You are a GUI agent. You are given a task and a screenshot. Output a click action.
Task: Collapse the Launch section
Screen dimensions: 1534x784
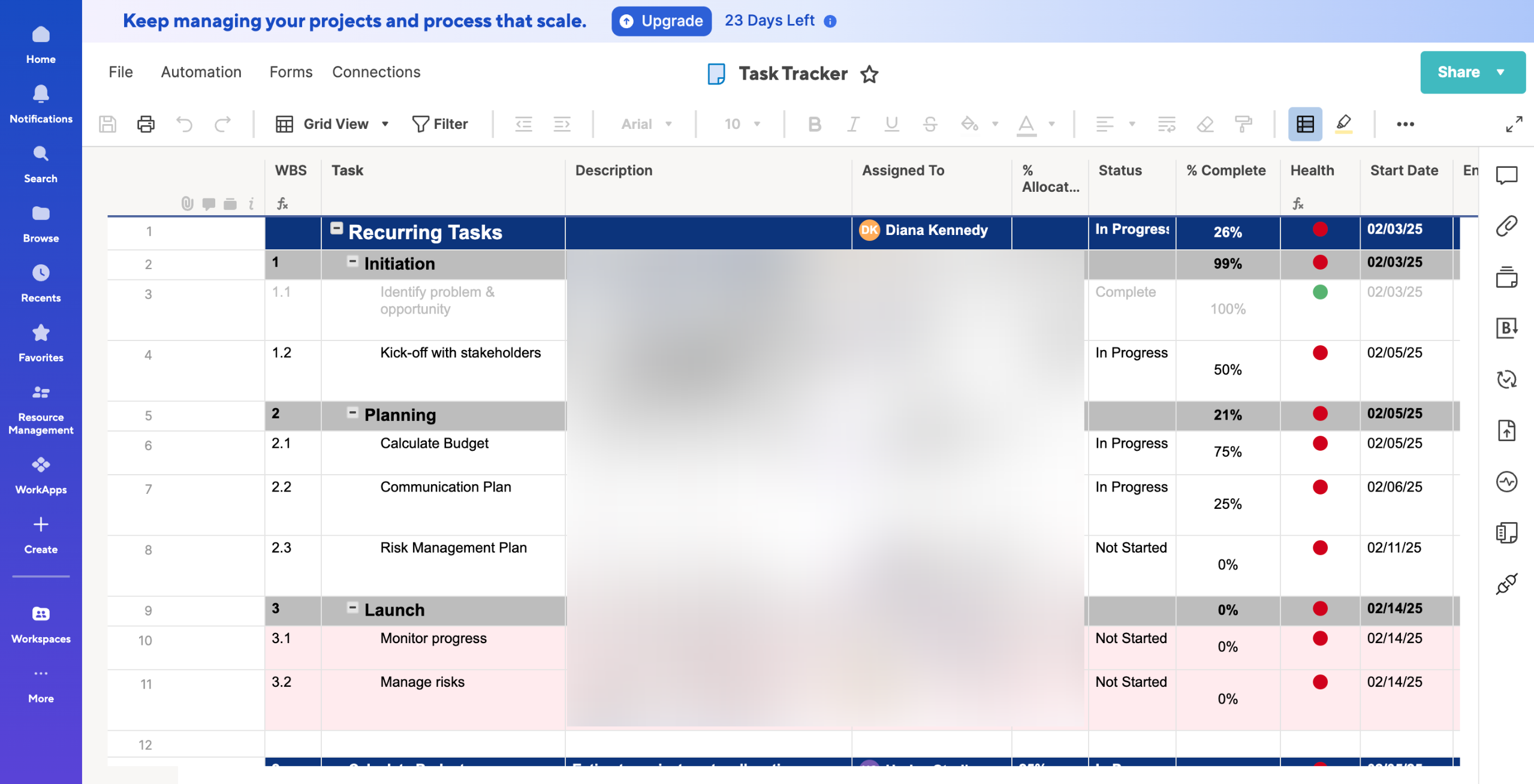(x=352, y=608)
